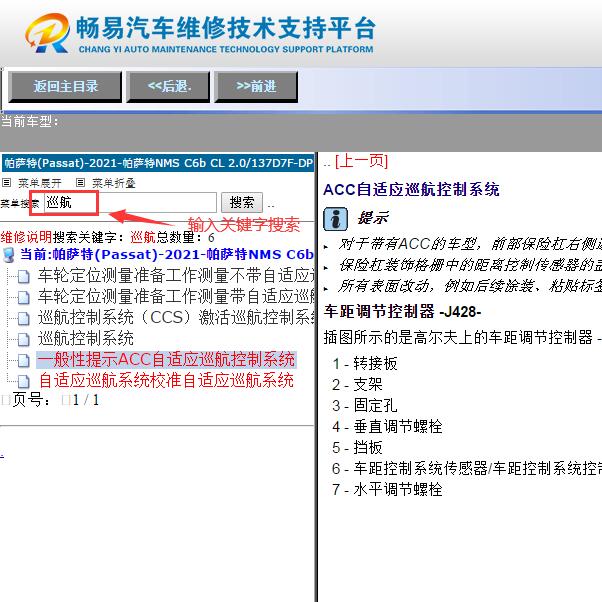The image size is (602, 602).
Task: Click the 当前车型 label
Action: [30, 122]
